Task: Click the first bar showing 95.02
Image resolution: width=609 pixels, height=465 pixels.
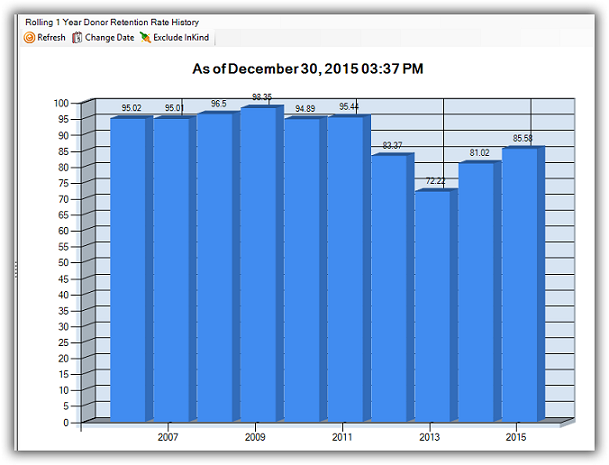Action: pyautogui.click(x=128, y=270)
